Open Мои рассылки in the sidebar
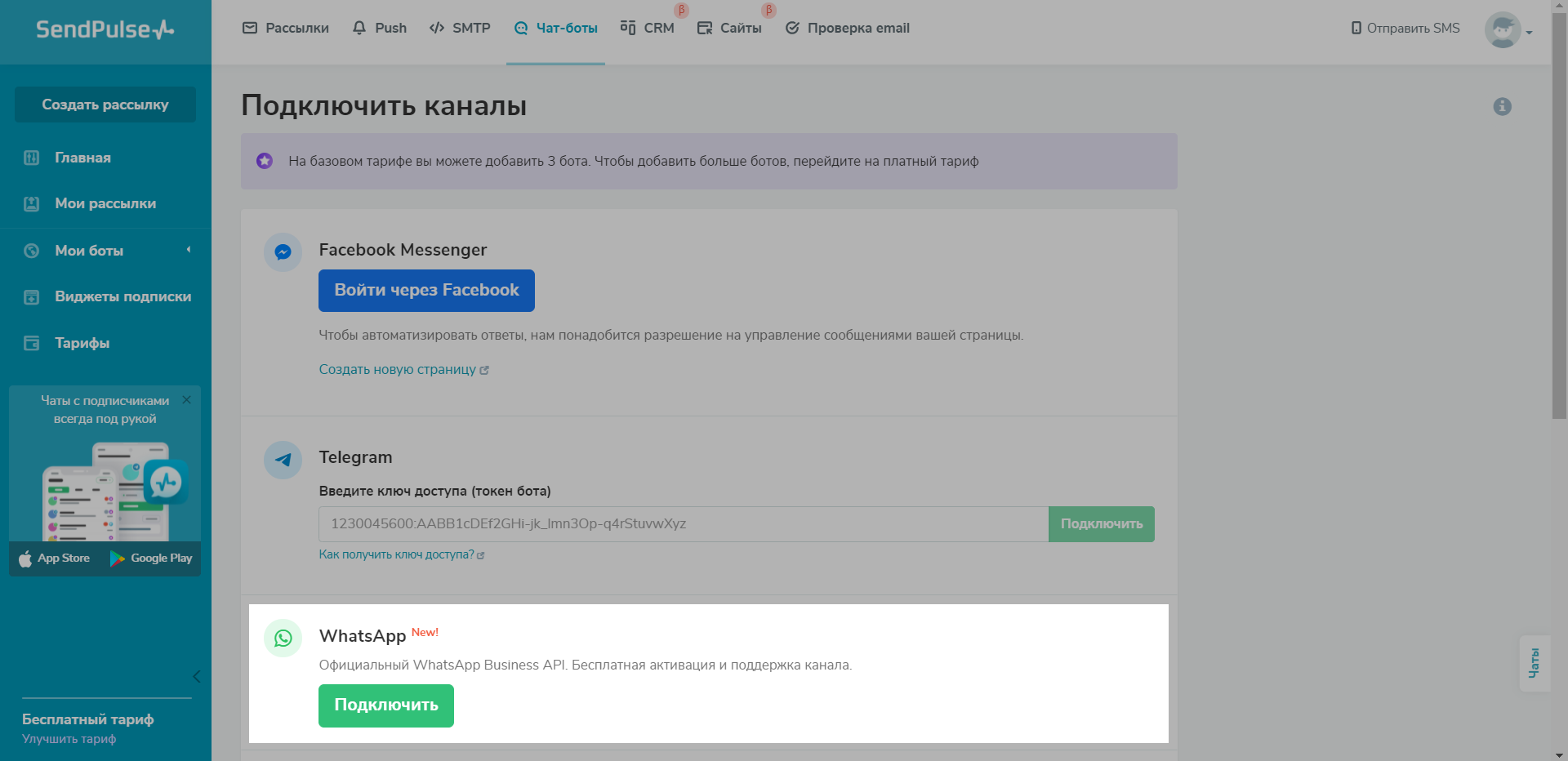Image resolution: width=1568 pixels, height=761 pixels. point(105,203)
